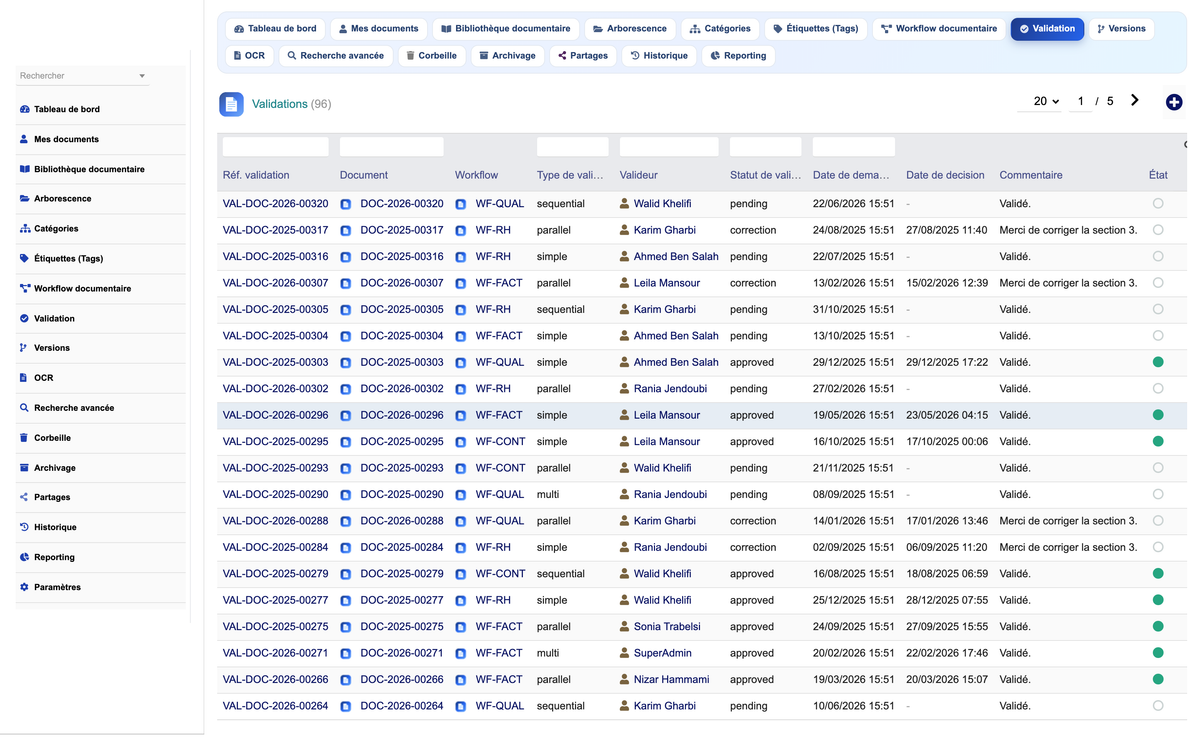The image size is (1200, 743).
Task: Open validator link Rania Jendoubi for VAL-DOC-2026-00302
Action: point(670,389)
